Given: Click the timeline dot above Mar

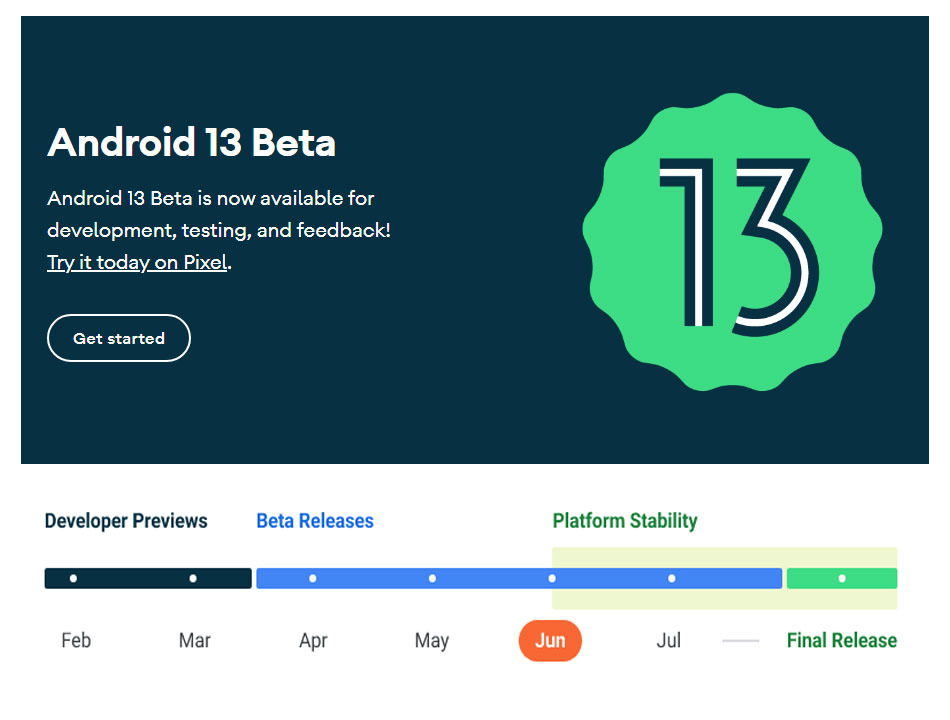Looking at the screenshot, I should click(x=193, y=579).
